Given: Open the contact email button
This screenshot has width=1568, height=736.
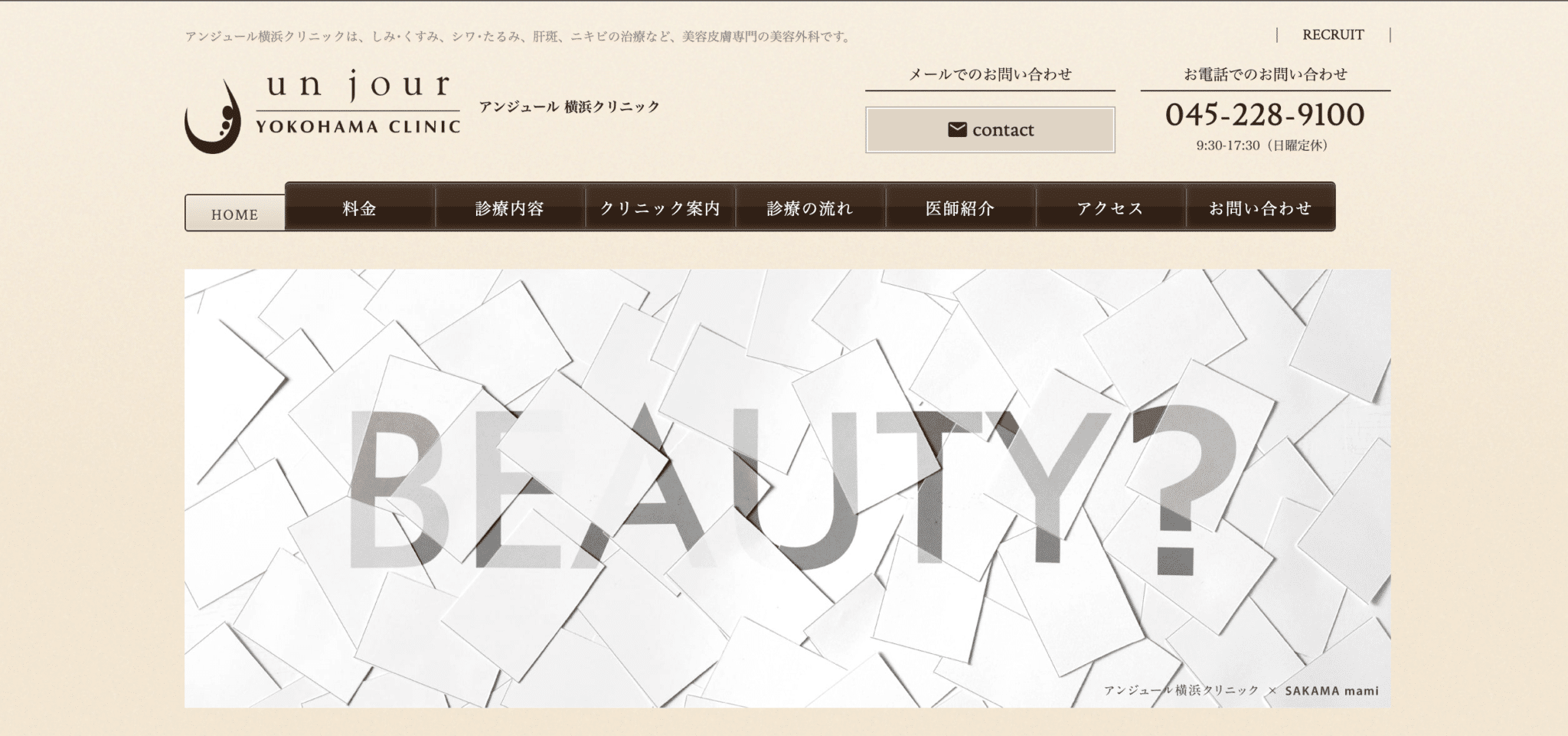Looking at the screenshot, I should (x=990, y=129).
